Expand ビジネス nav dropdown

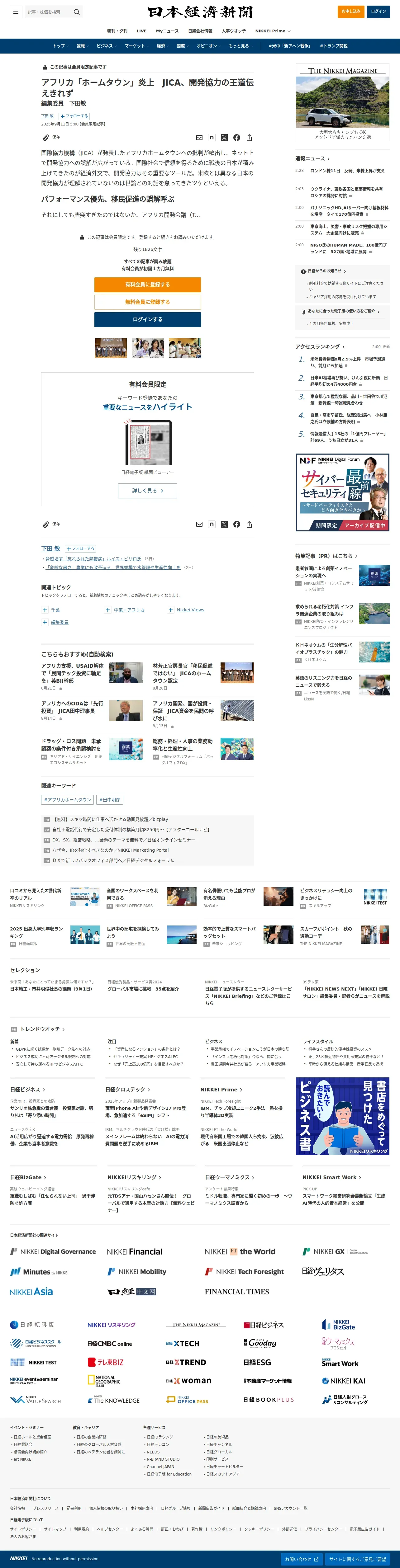pos(107,46)
